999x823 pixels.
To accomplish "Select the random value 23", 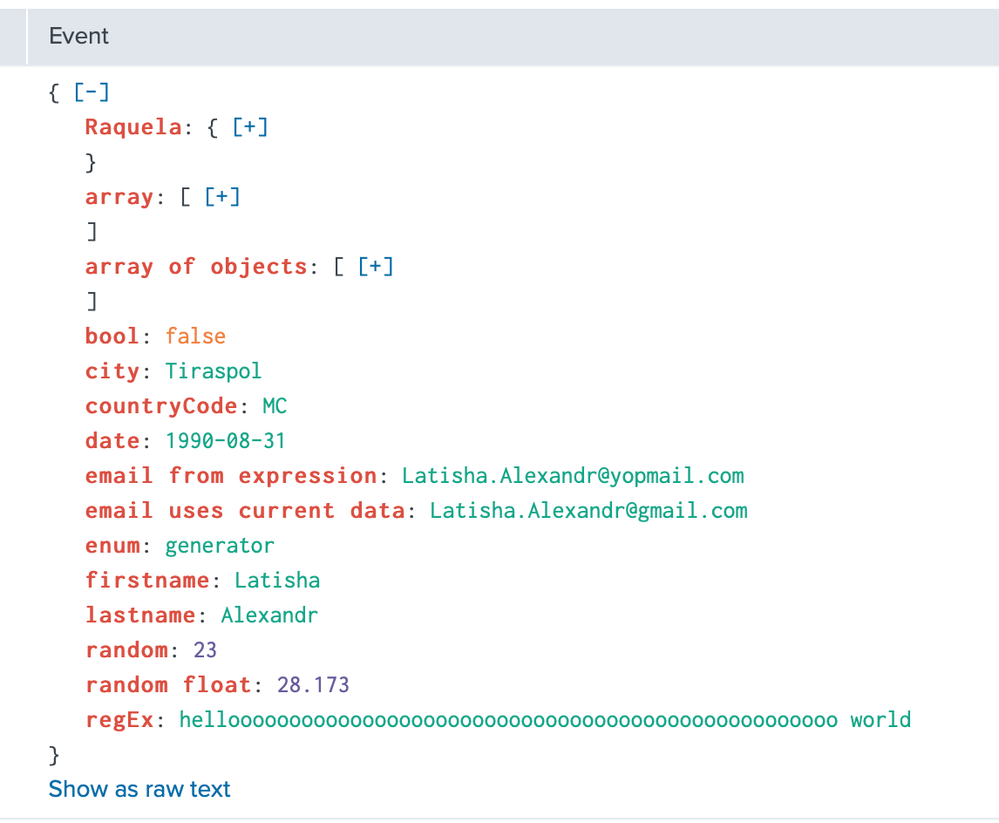I will 205,650.
